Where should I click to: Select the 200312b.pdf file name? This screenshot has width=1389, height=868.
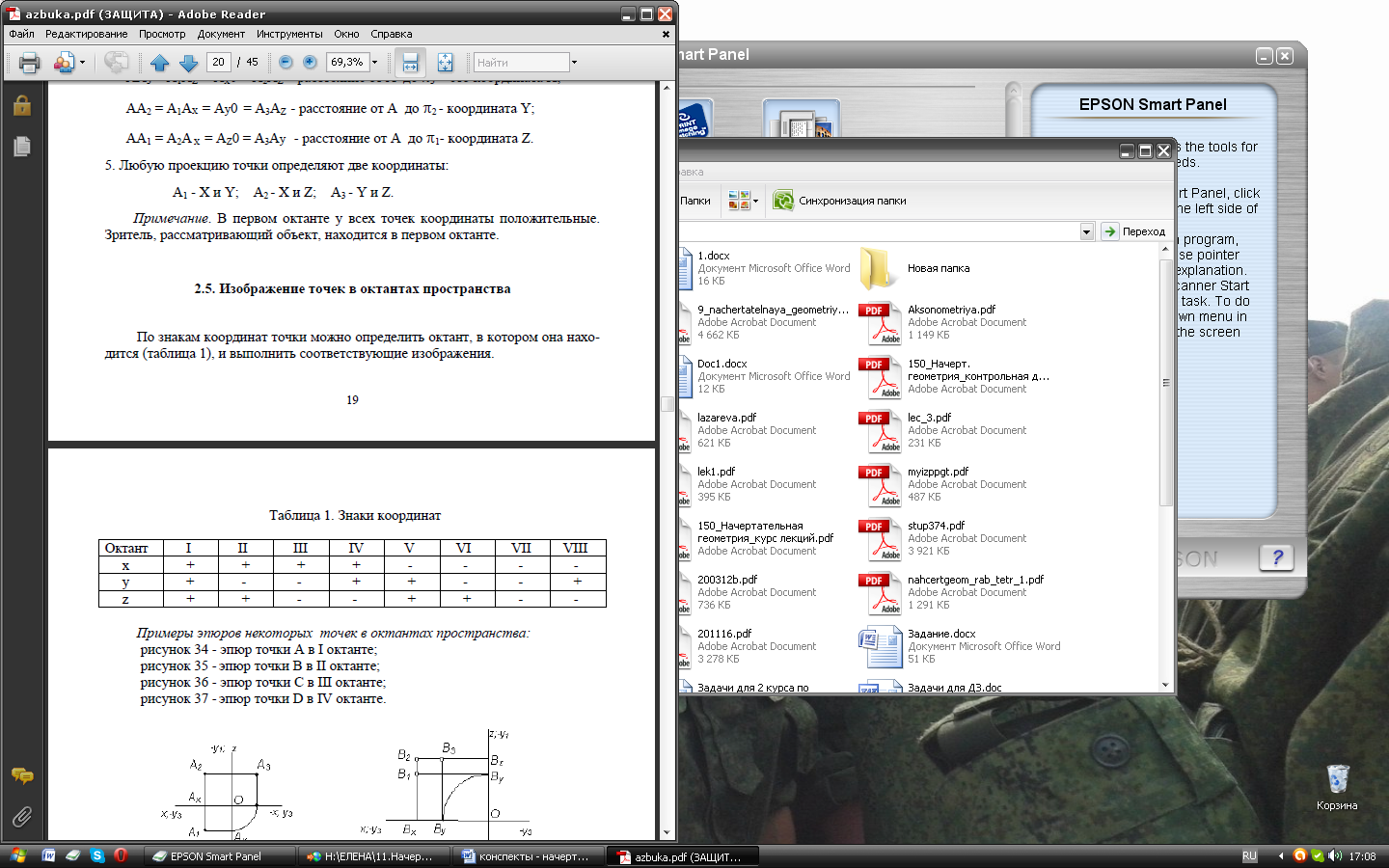(727, 580)
